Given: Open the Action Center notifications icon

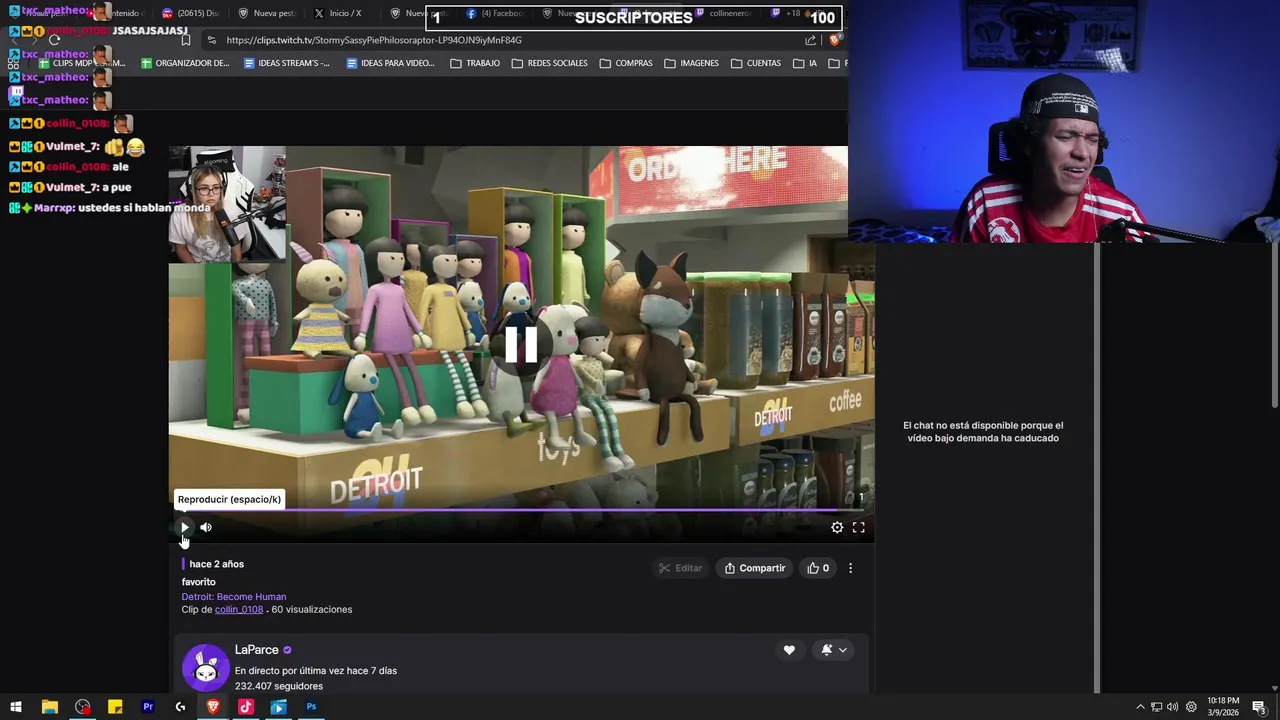Looking at the screenshot, I should [1259, 707].
